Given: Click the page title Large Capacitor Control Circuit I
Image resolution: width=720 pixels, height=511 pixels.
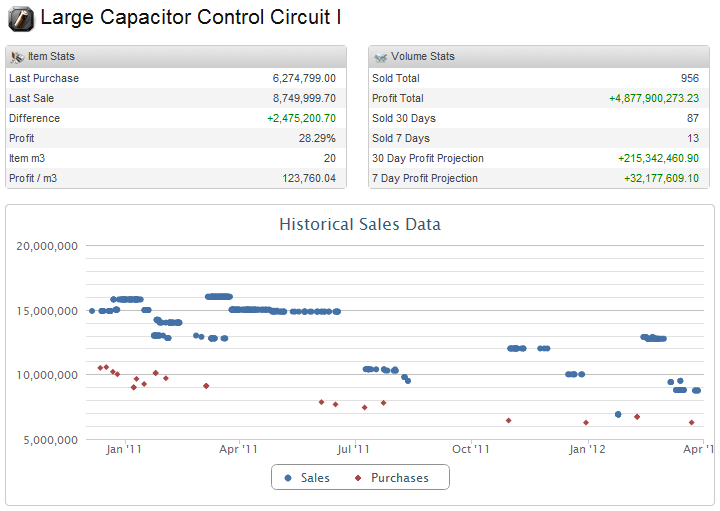Looking at the screenshot, I should [190, 18].
